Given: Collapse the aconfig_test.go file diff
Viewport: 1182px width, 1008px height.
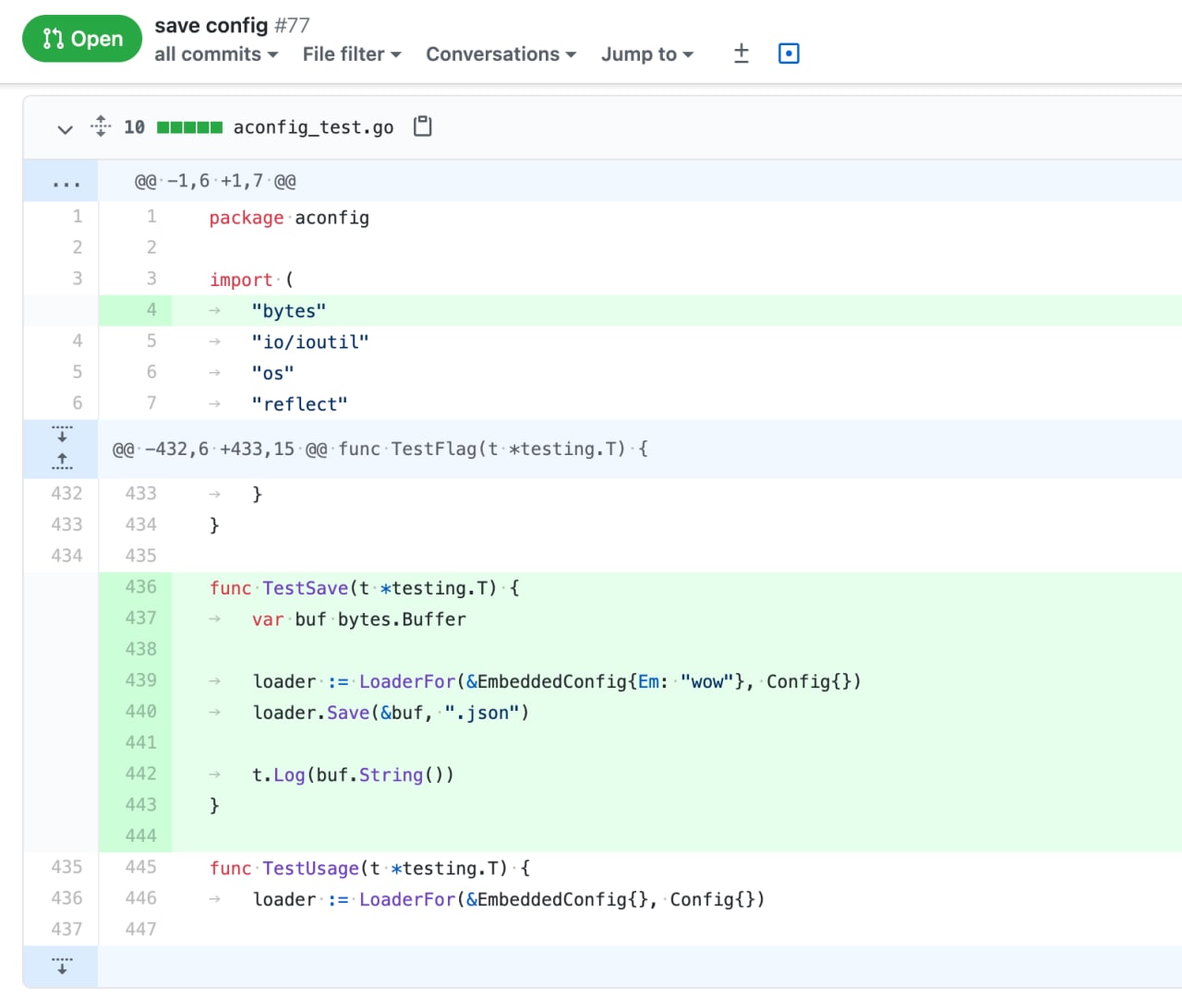Looking at the screenshot, I should point(65,128).
